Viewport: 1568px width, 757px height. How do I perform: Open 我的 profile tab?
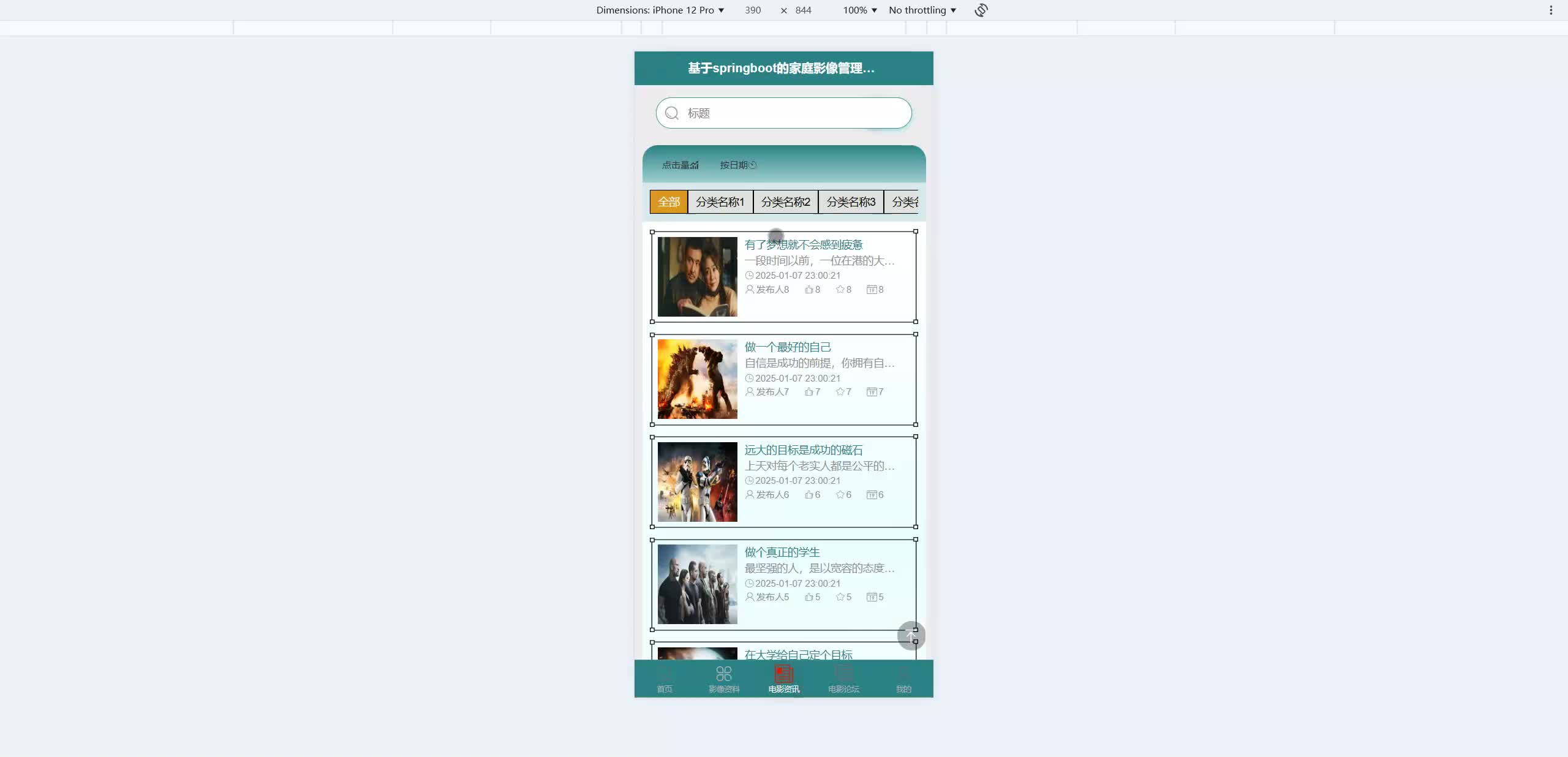click(x=903, y=679)
